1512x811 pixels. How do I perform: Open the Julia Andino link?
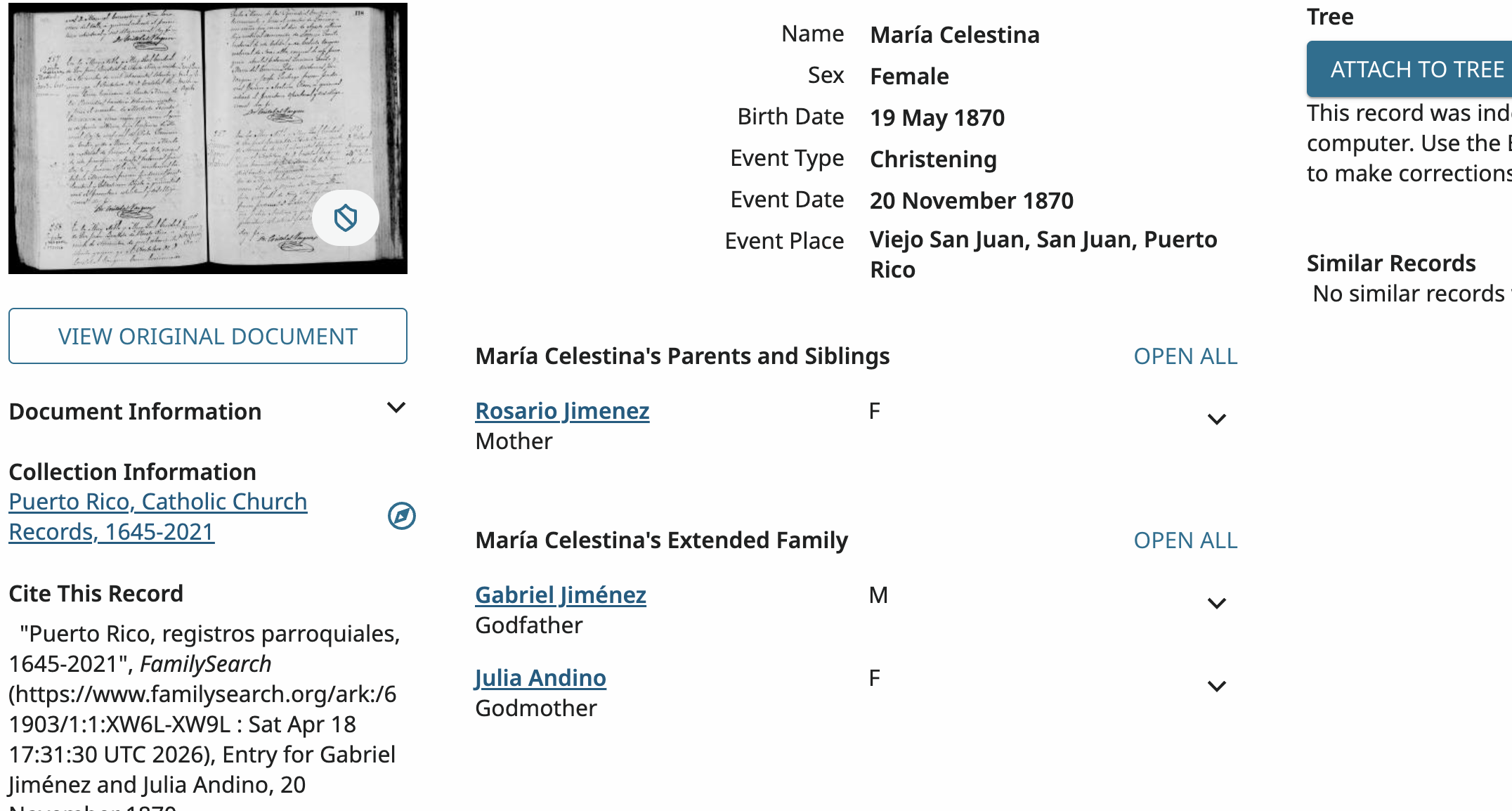(540, 677)
